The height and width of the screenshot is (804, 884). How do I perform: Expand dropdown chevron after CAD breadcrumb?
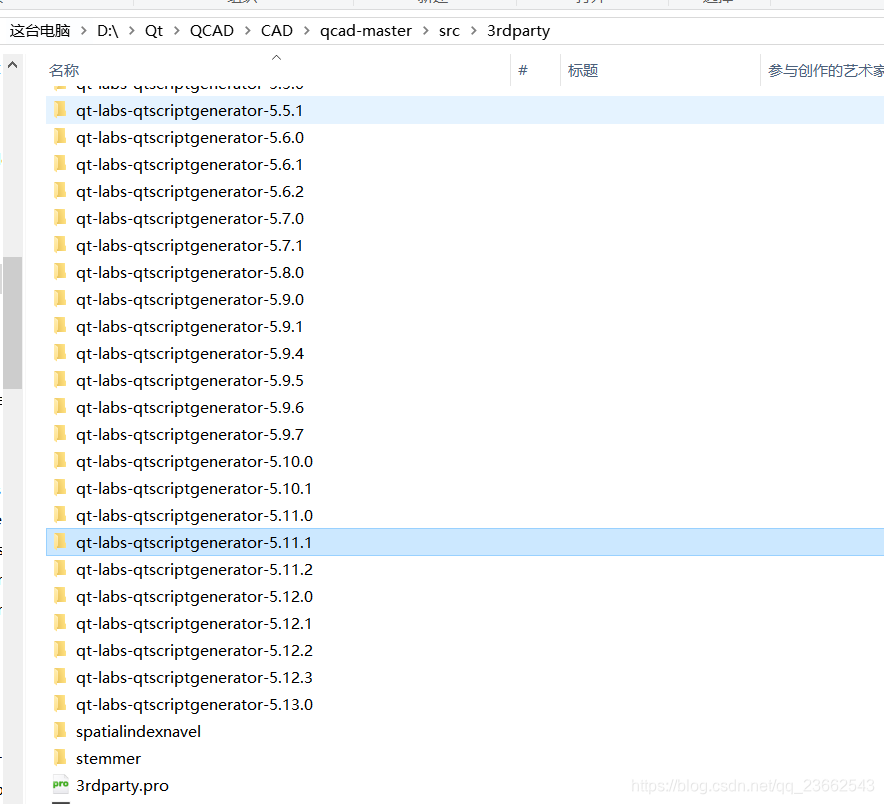point(307,31)
